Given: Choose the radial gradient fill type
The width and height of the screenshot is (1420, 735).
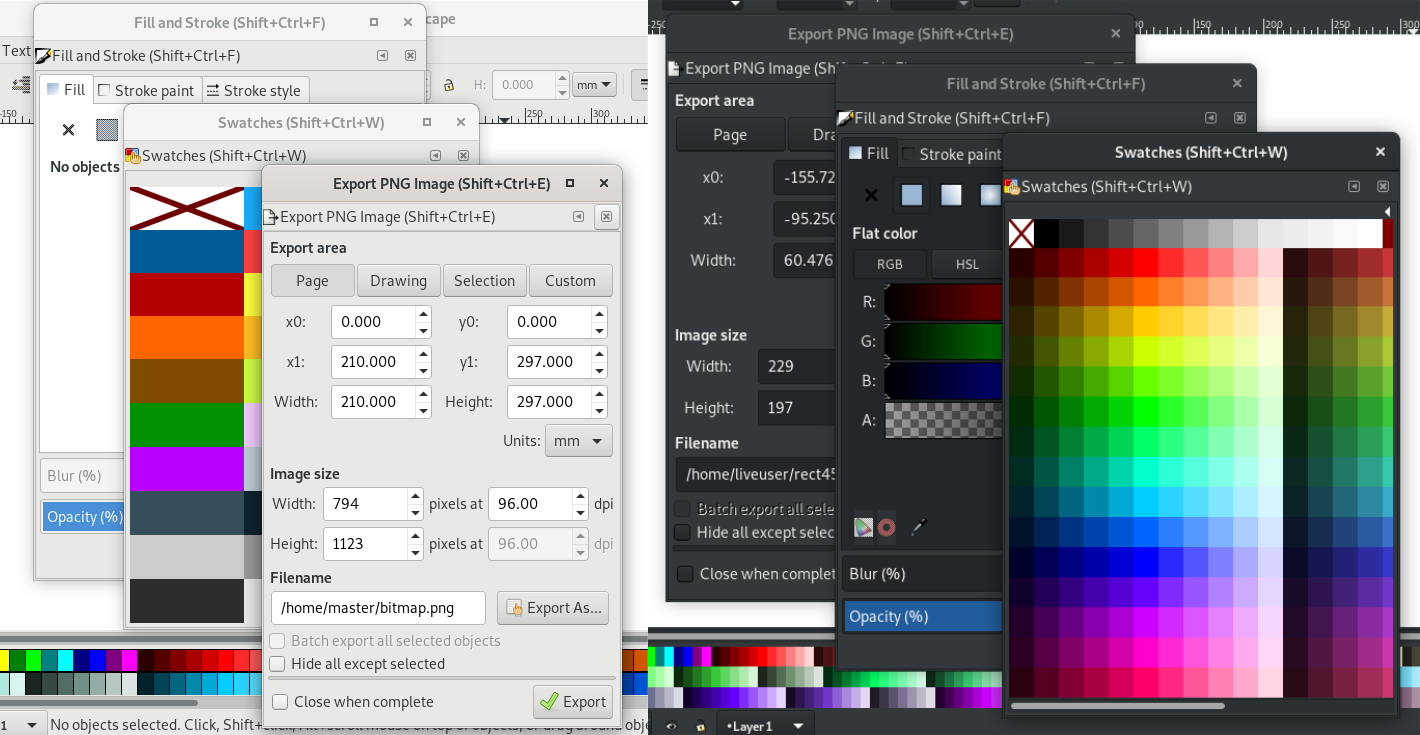Looking at the screenshot, I should click(988, 195).
